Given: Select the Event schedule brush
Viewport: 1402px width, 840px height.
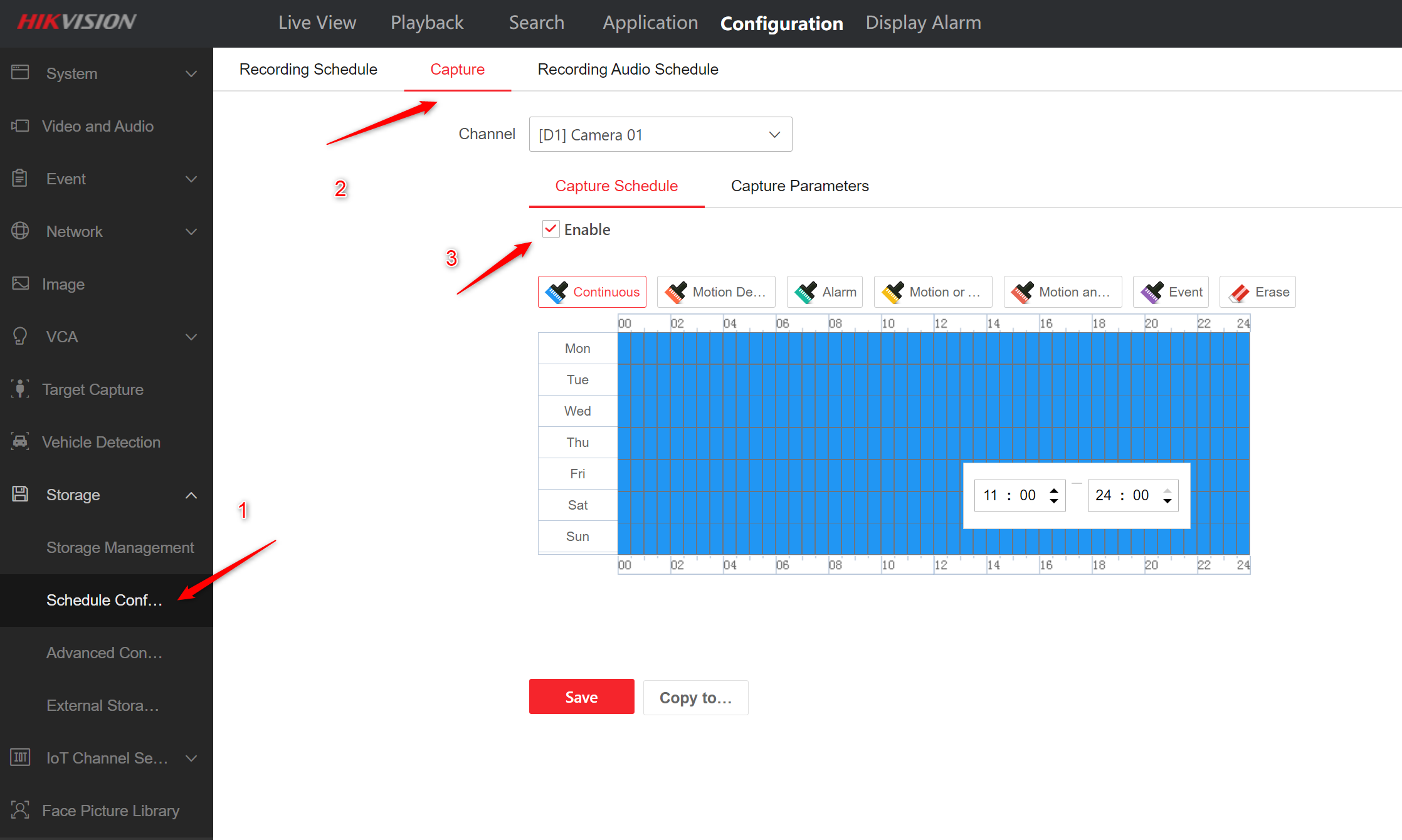Looking at the screenshot, I should point(1171,292).
